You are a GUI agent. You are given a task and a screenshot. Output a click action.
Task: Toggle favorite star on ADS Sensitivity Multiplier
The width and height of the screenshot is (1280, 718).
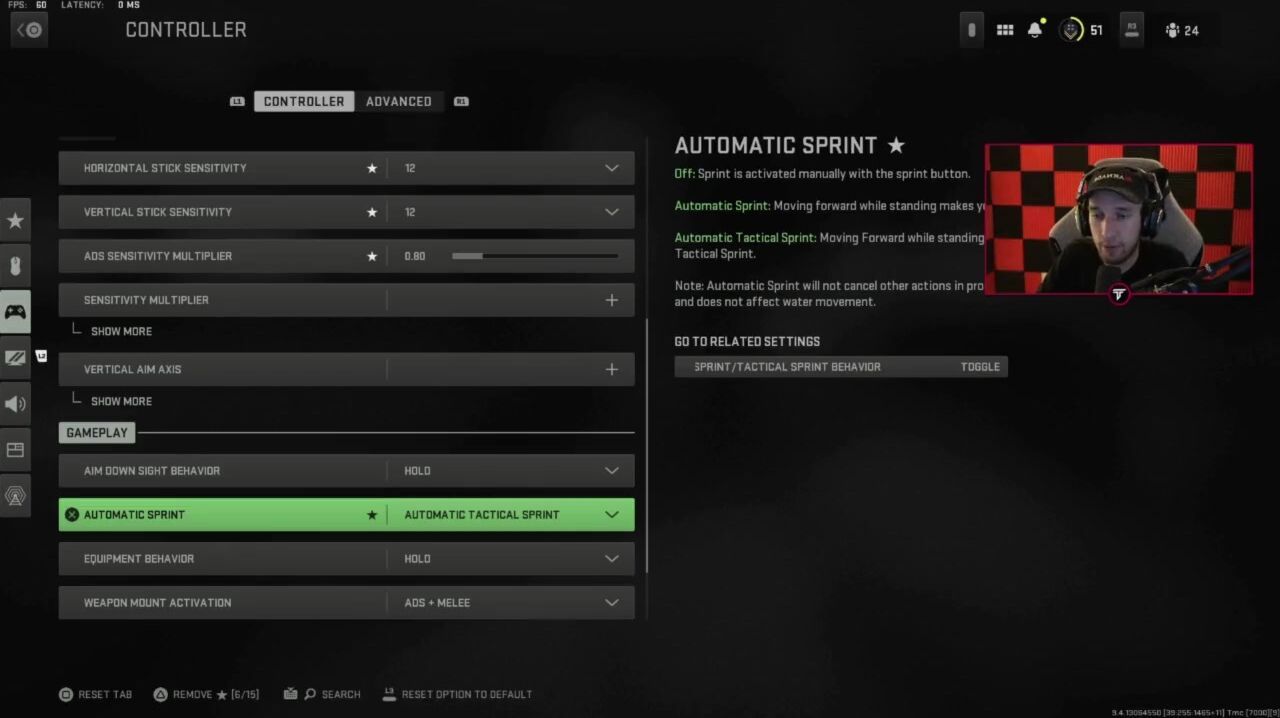[372, 256]
